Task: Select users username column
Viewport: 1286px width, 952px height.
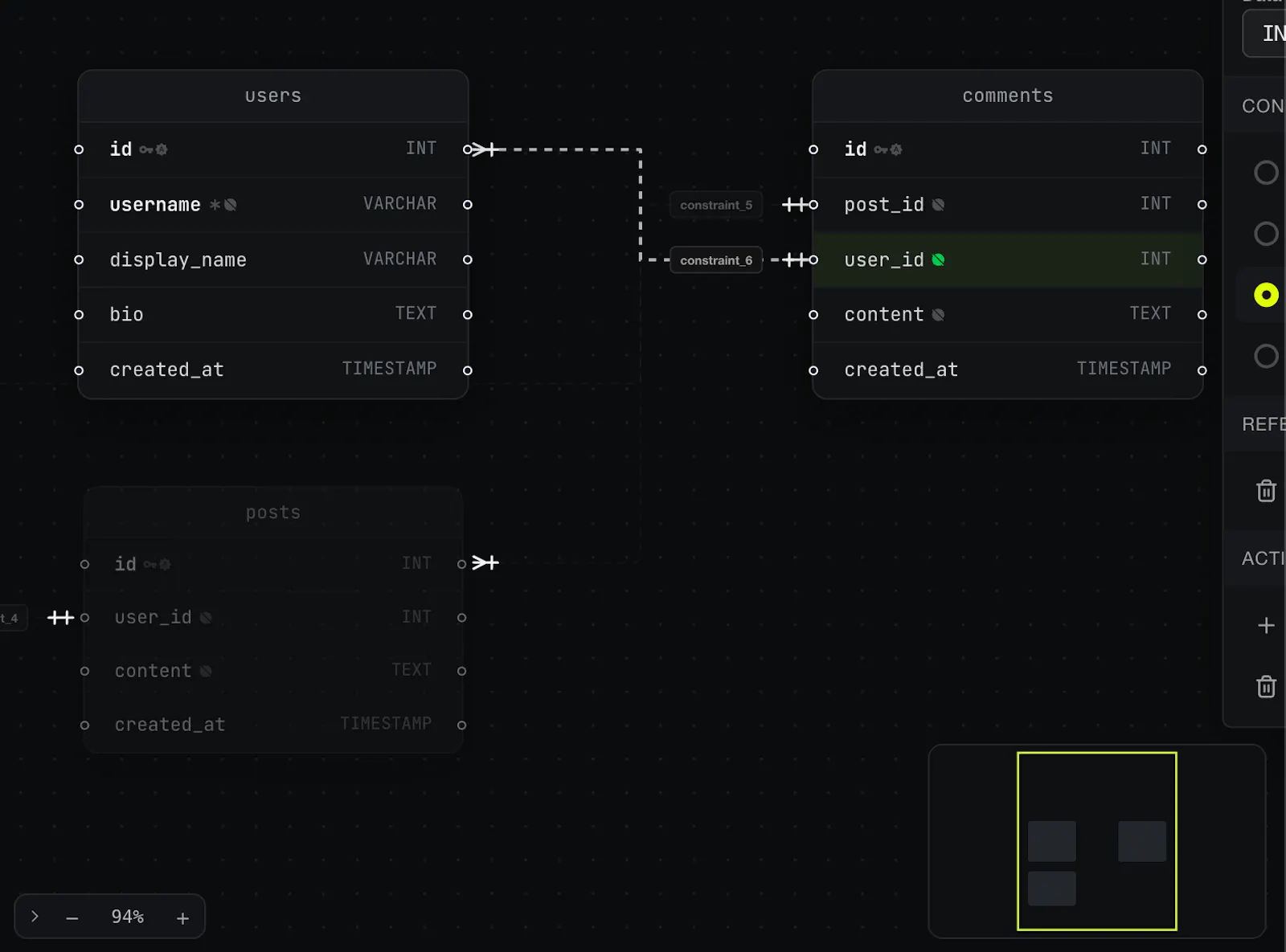Action: (x=273, y=204)
